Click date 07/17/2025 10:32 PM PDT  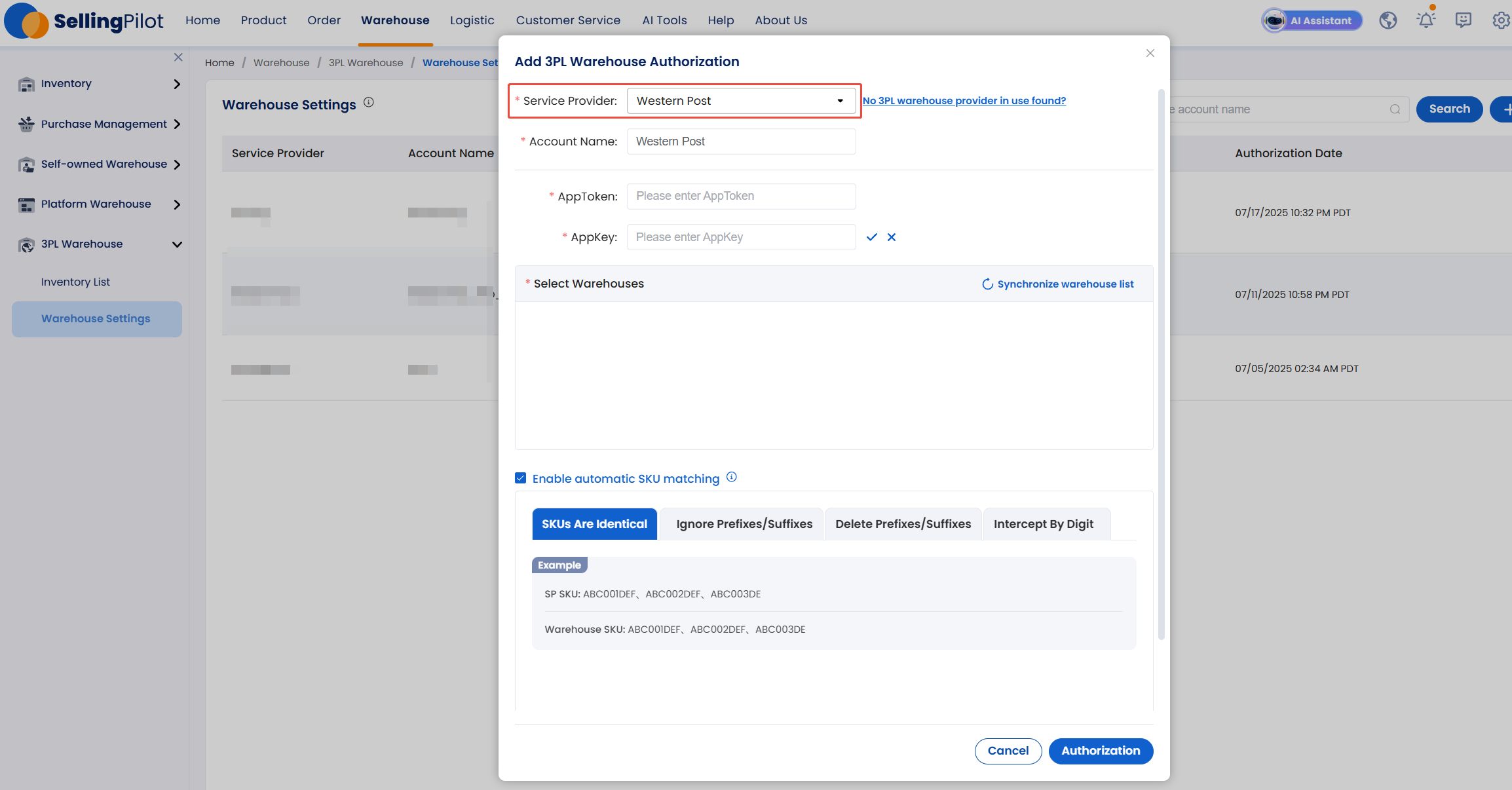coord(1293,213)
